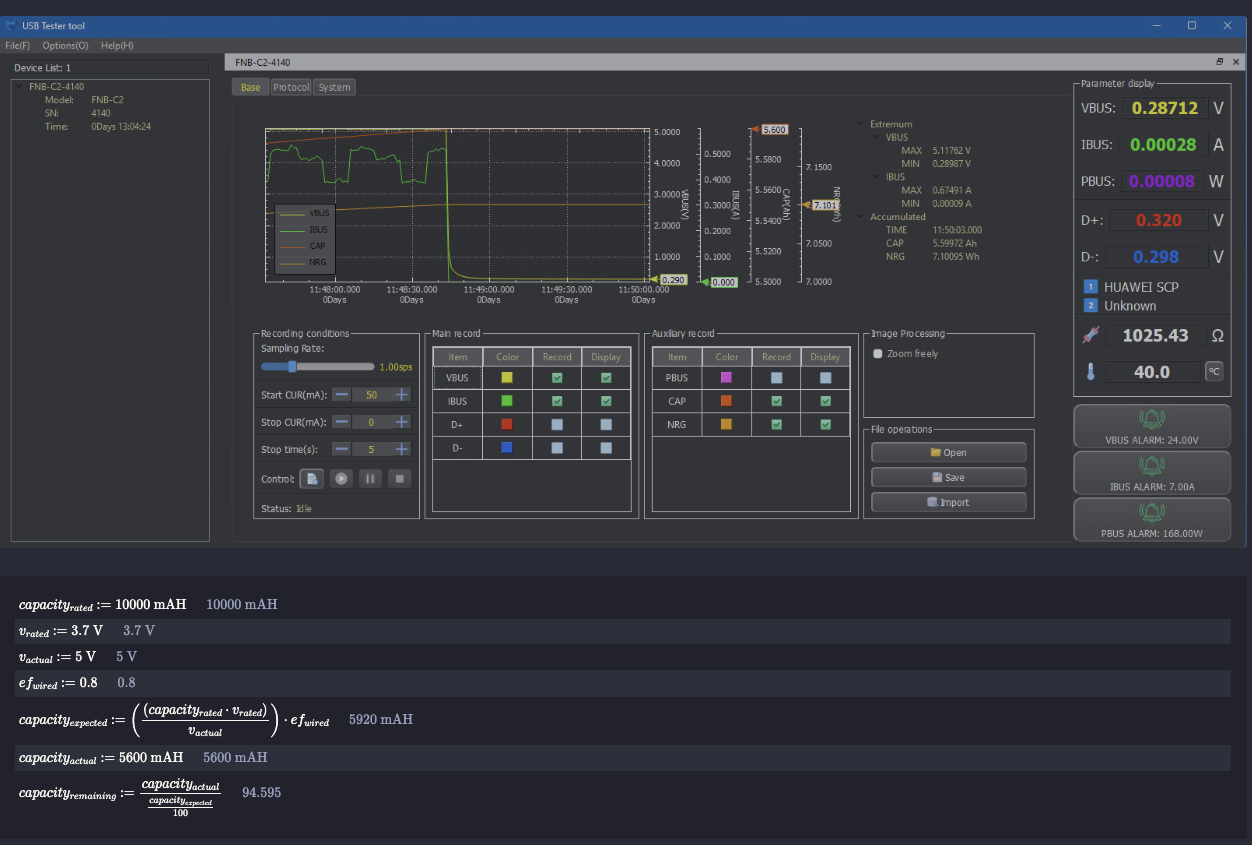
Task: Click the stop recording square icon
Action: point(399,479)
